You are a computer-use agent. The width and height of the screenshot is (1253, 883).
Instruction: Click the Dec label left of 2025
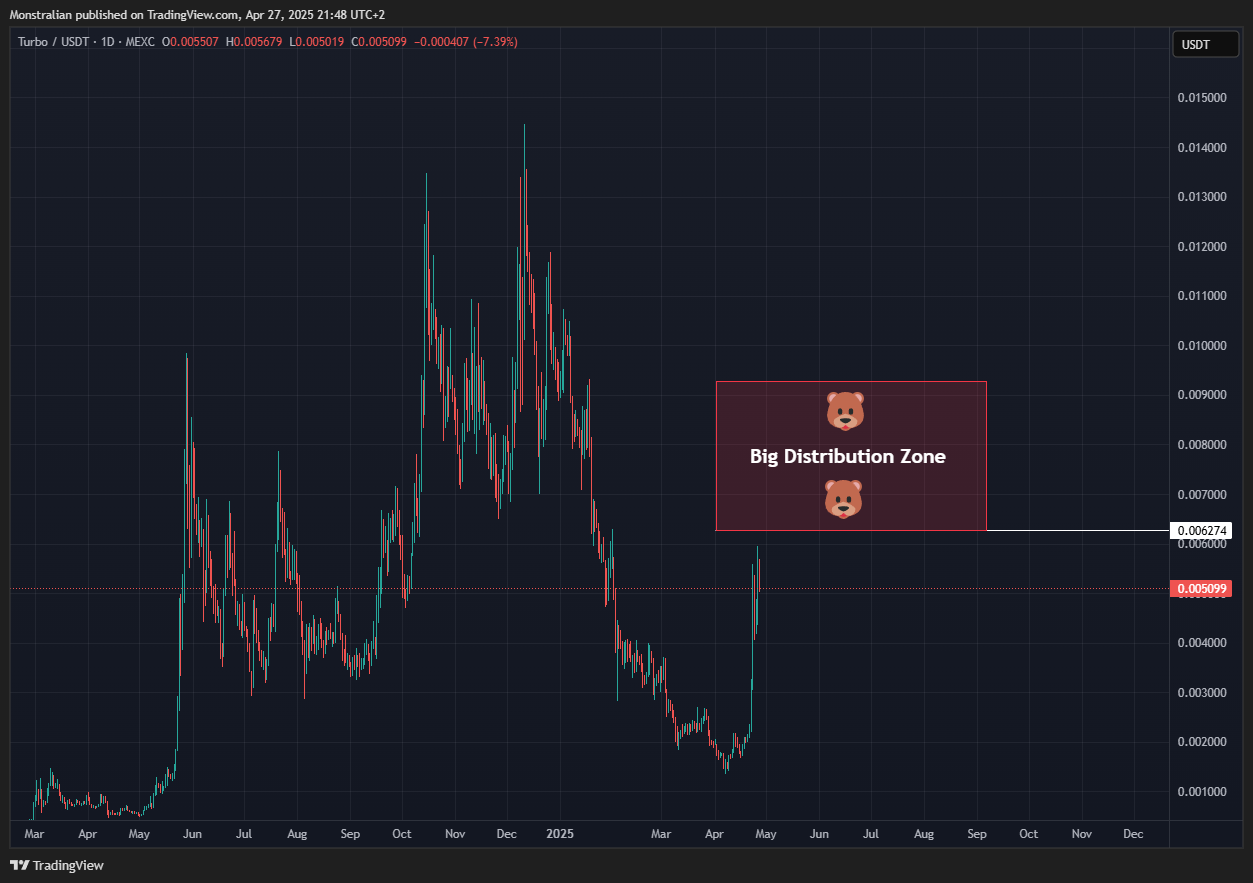coord(507,834)
